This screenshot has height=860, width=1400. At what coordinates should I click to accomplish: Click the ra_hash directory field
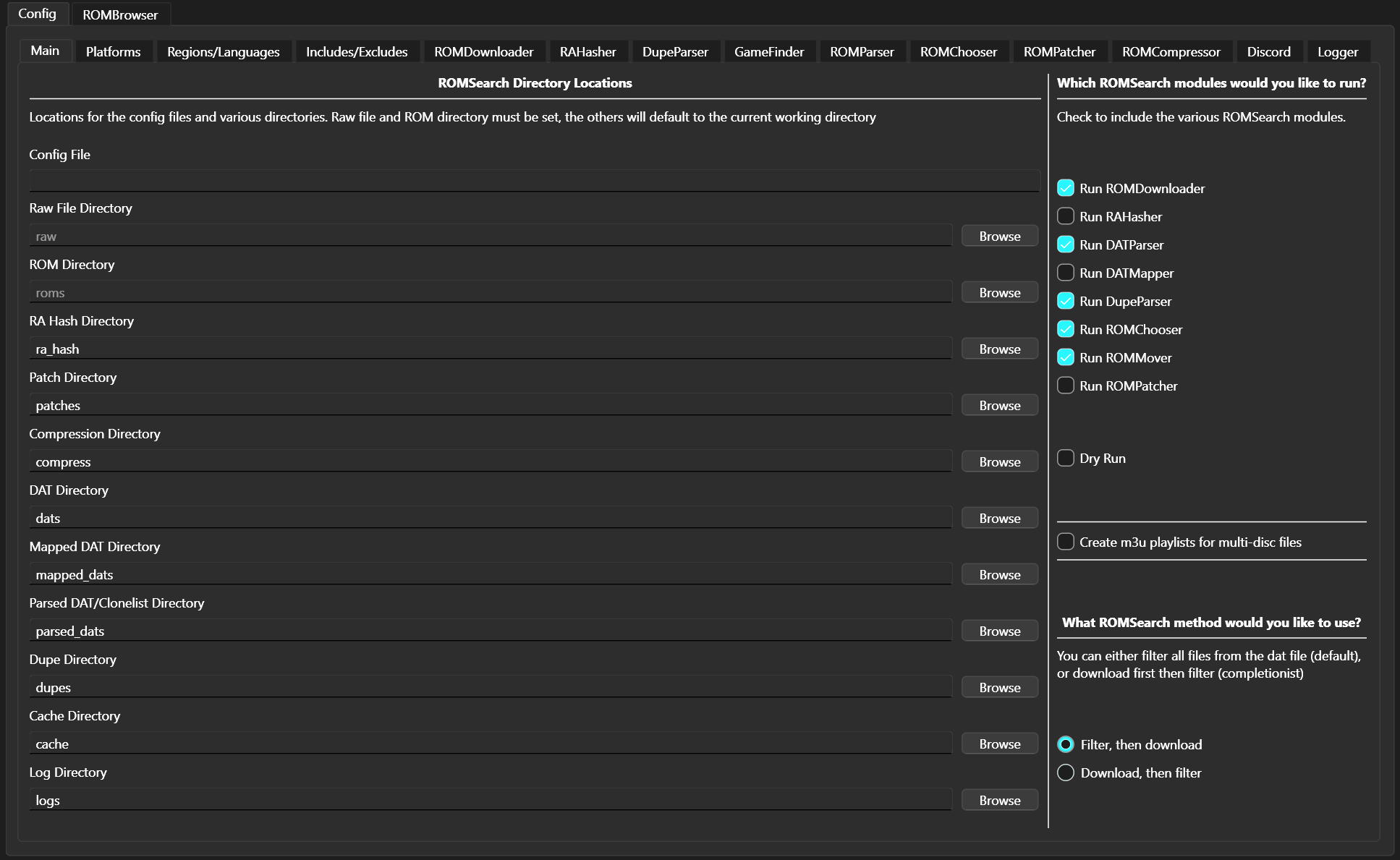click(491, 349)
